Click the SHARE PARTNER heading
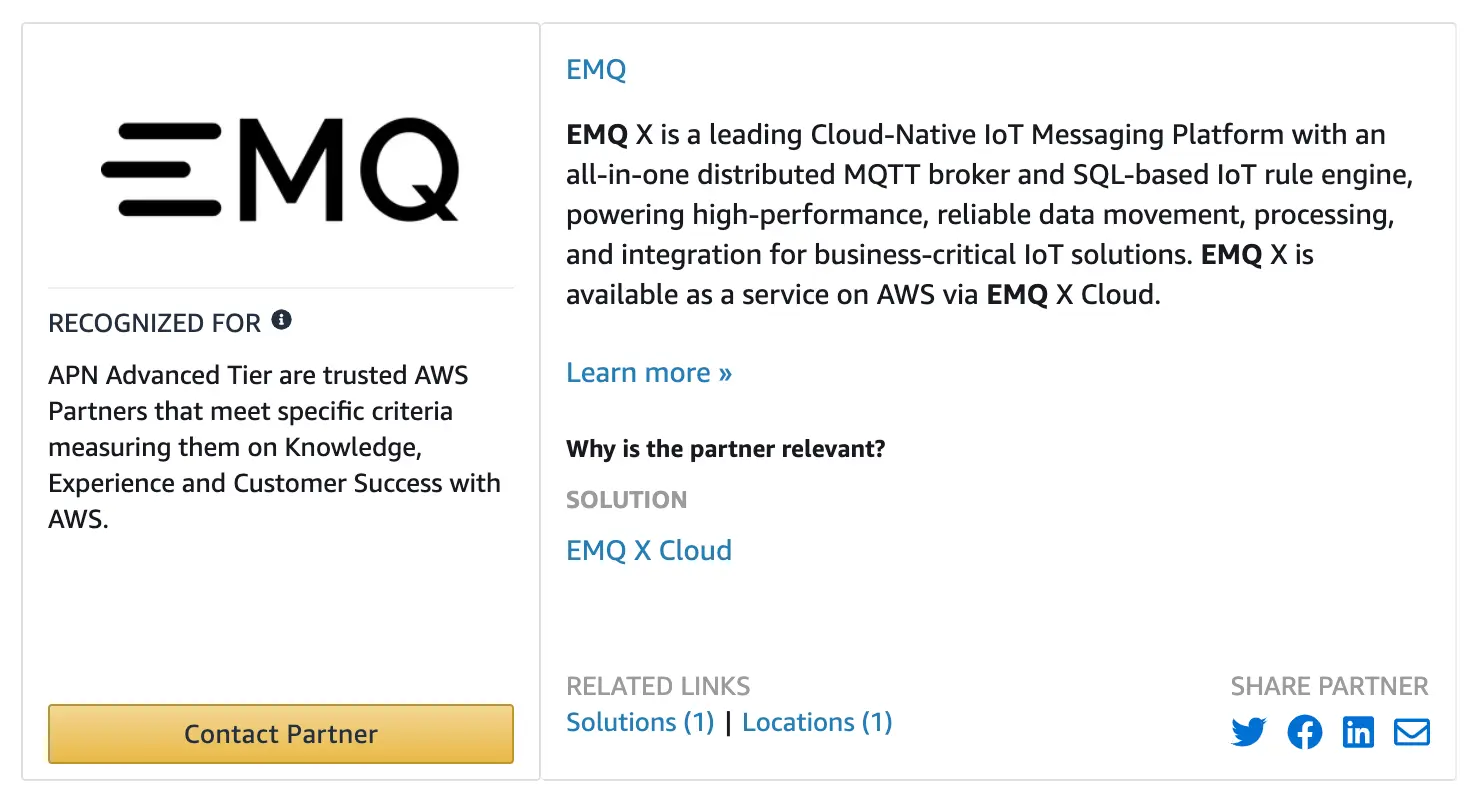The image size is (1482, 802). (x=1329, y=686)
